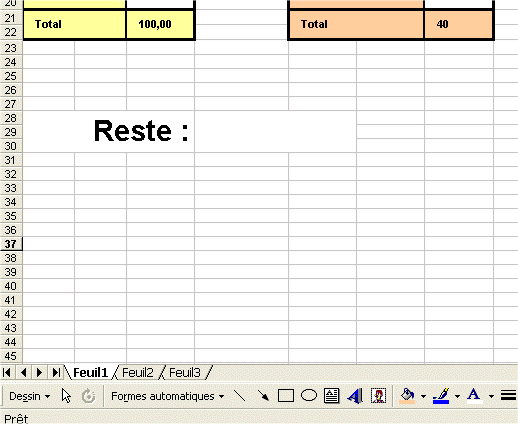Screen dimensions: 518x424
Task: Insert Clip Art picture
Action: (378, 396)
